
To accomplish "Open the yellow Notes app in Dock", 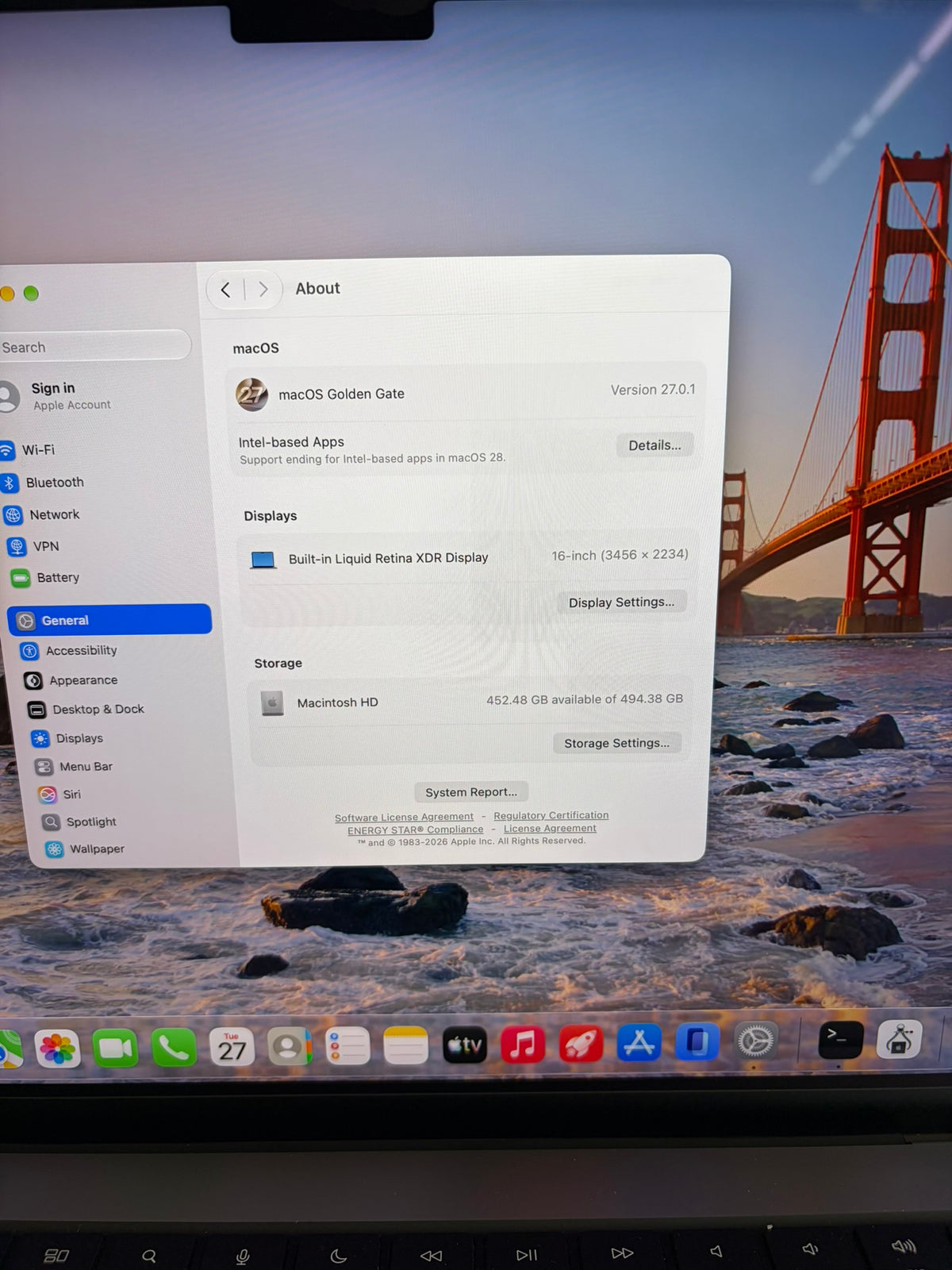I will coord(405,1045).
